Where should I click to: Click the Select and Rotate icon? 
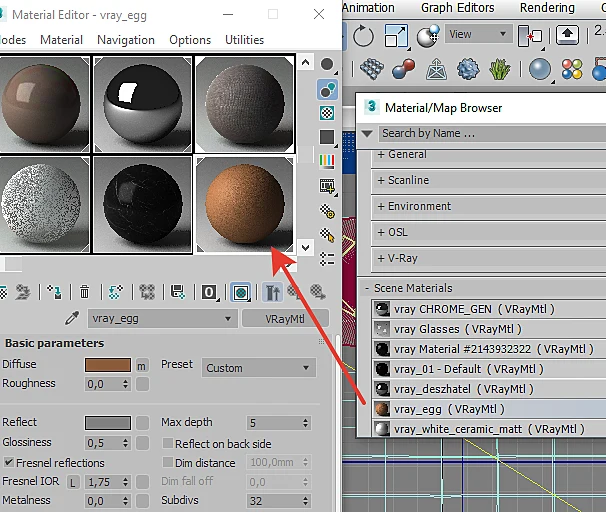click(363, 36)
